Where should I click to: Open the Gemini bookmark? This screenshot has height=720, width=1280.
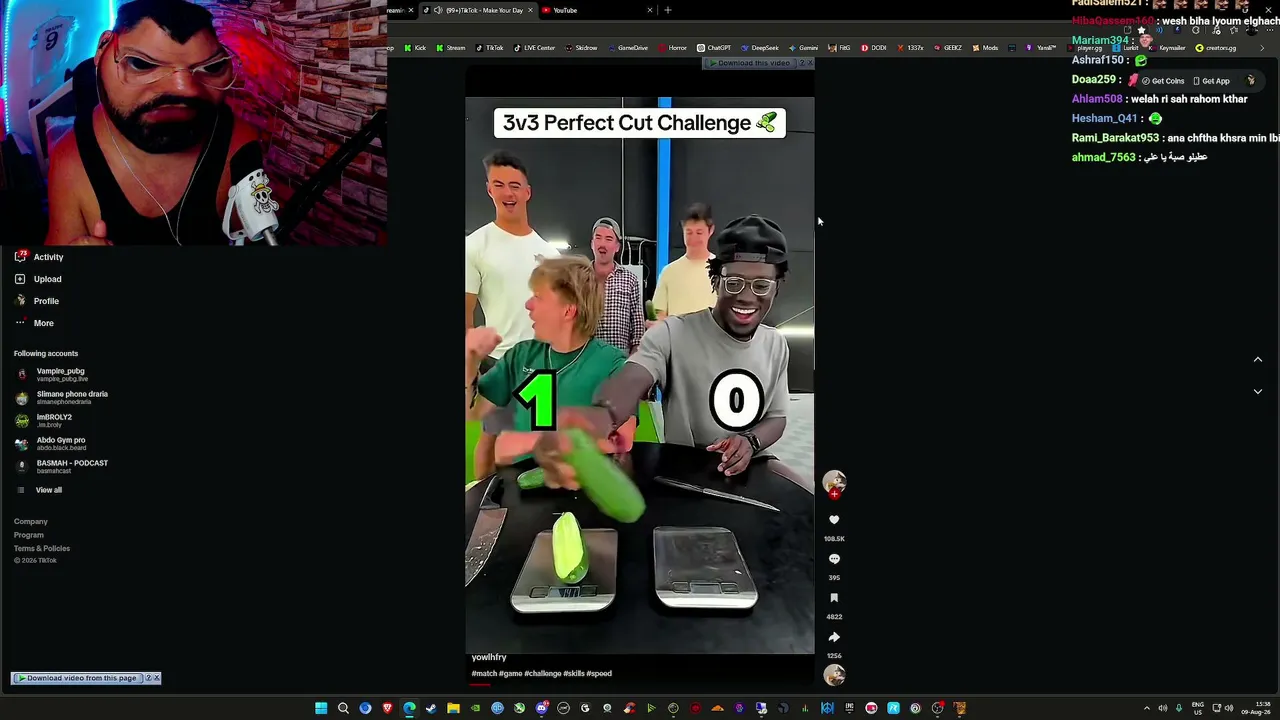(803, 48)
